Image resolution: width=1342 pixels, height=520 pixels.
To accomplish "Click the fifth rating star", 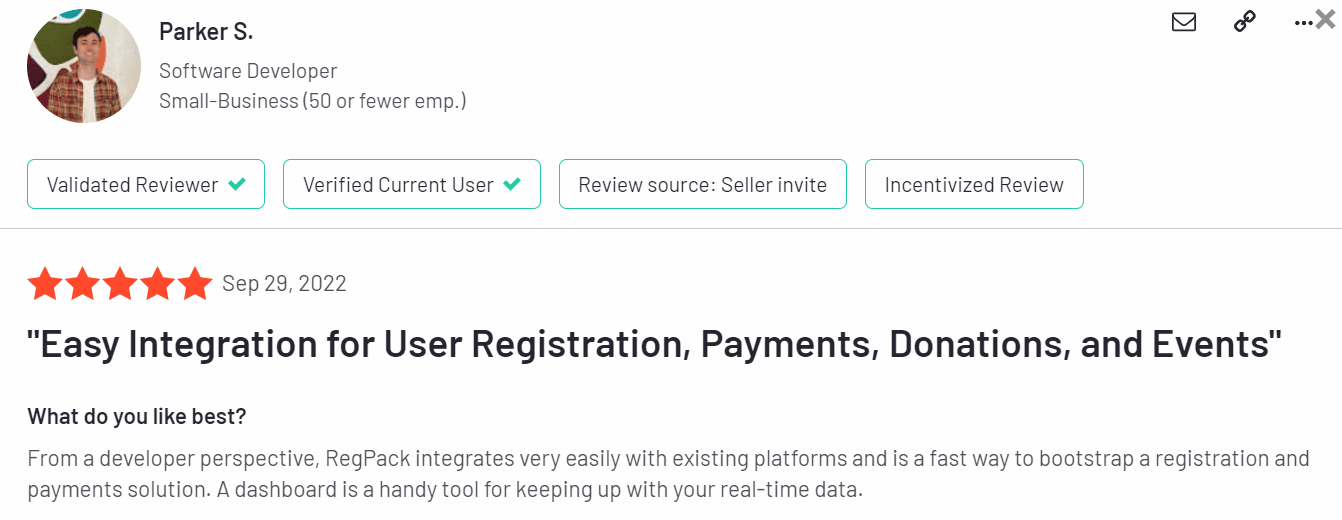I will [195, 284].
